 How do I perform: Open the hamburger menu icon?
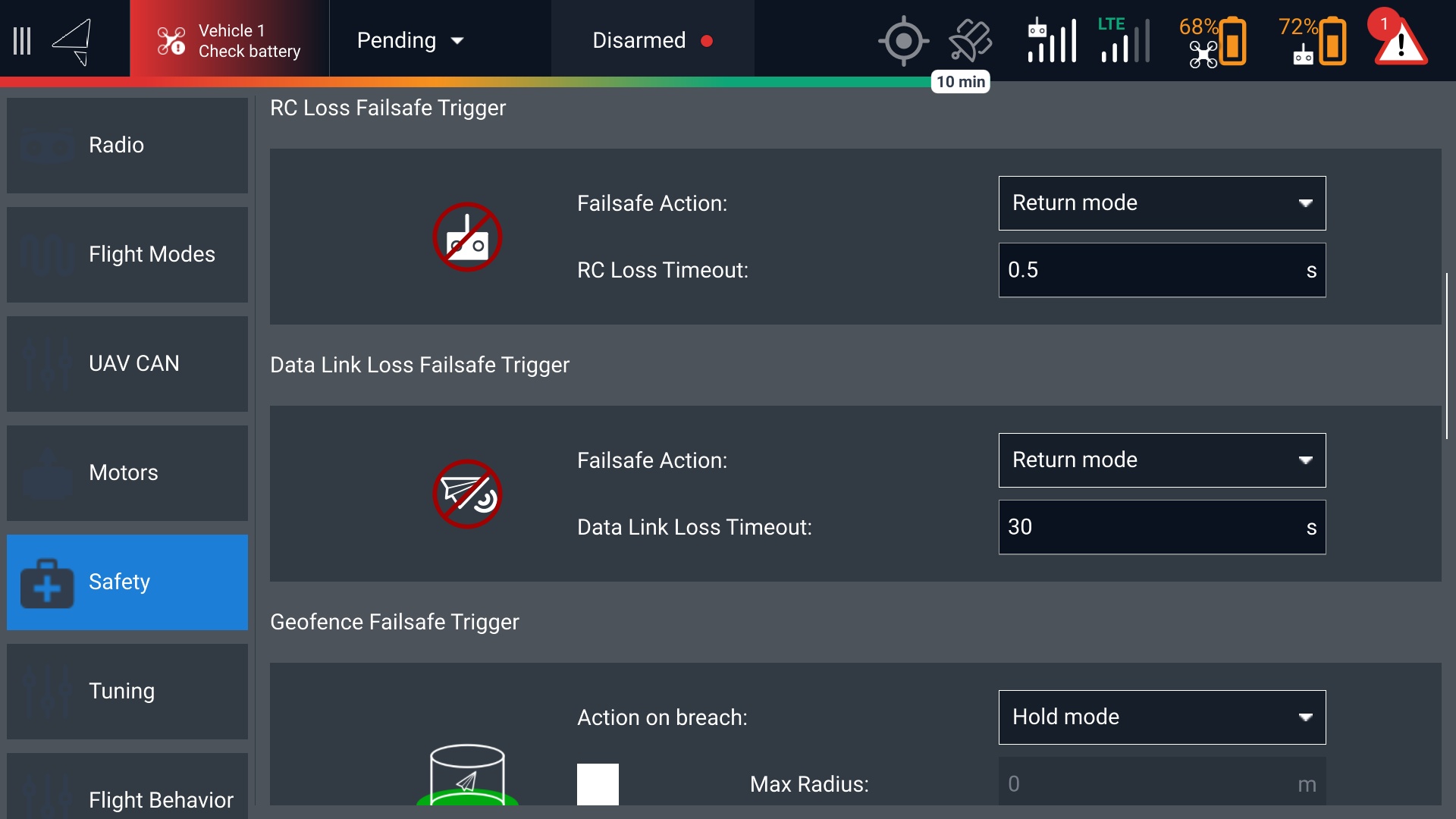click(x=22, y=41)
